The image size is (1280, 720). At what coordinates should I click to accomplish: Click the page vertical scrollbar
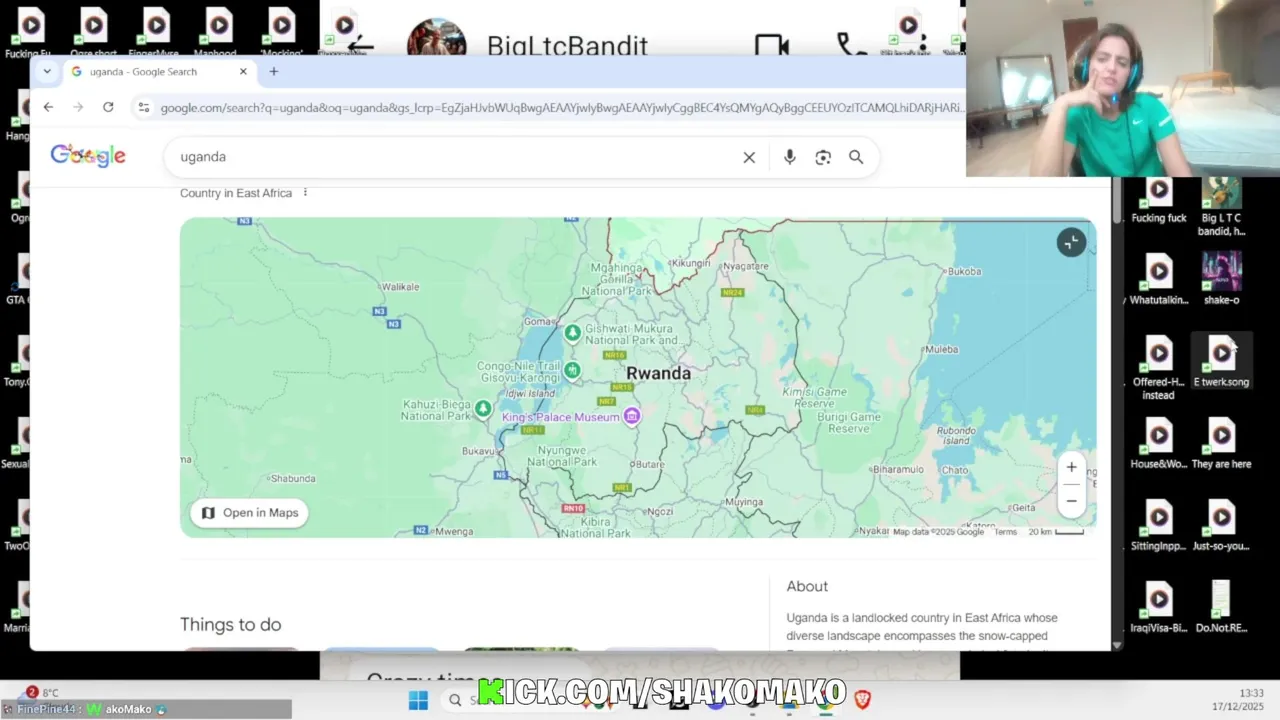click(1117, 203)
